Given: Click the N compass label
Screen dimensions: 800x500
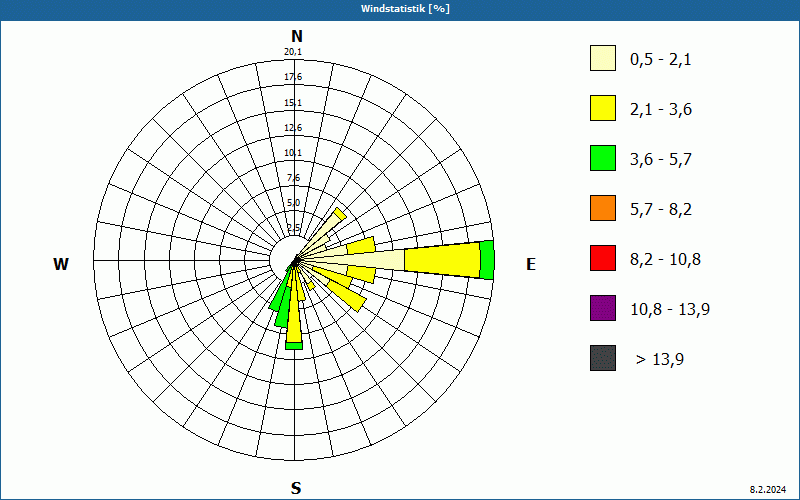Looking at the screenshot, I should (x=296, y=36).
